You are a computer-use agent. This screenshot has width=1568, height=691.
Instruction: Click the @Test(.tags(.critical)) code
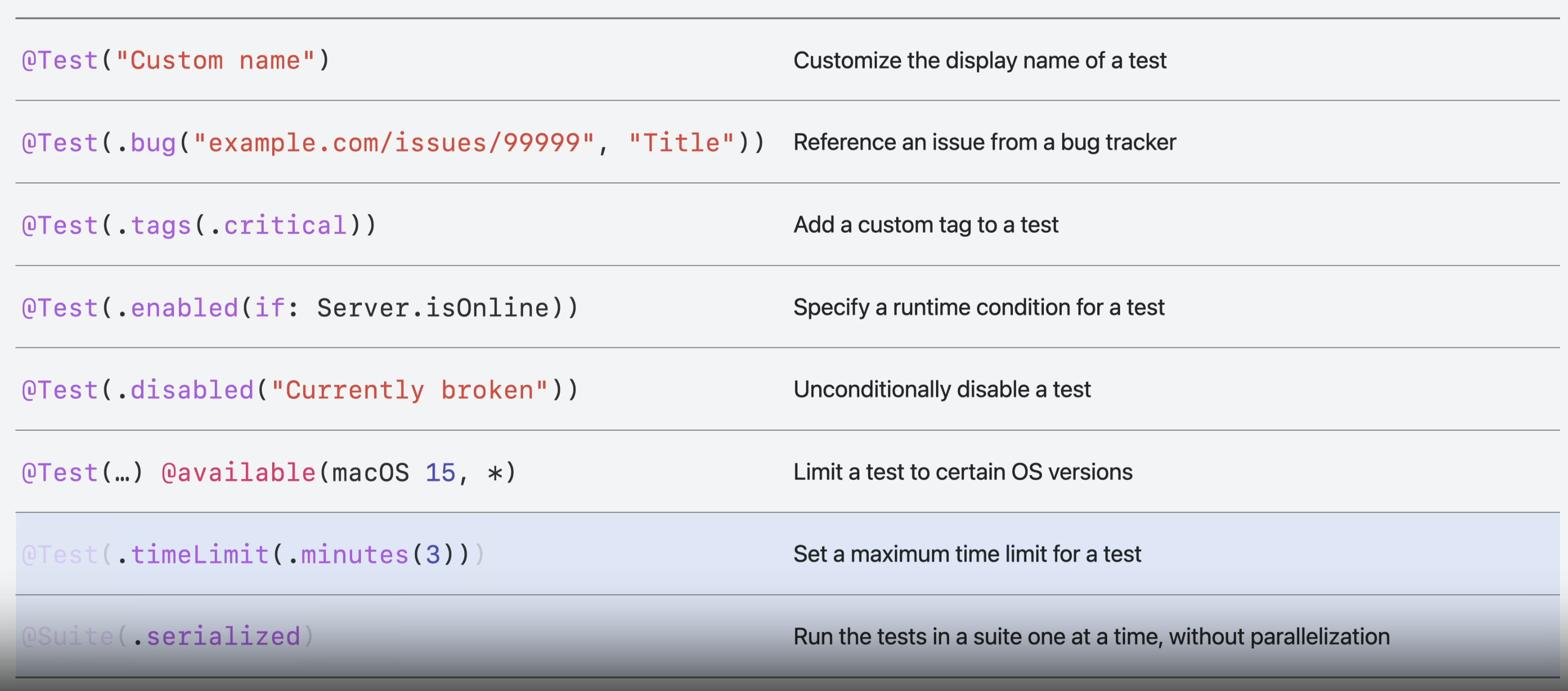click(x=199, y=226)
